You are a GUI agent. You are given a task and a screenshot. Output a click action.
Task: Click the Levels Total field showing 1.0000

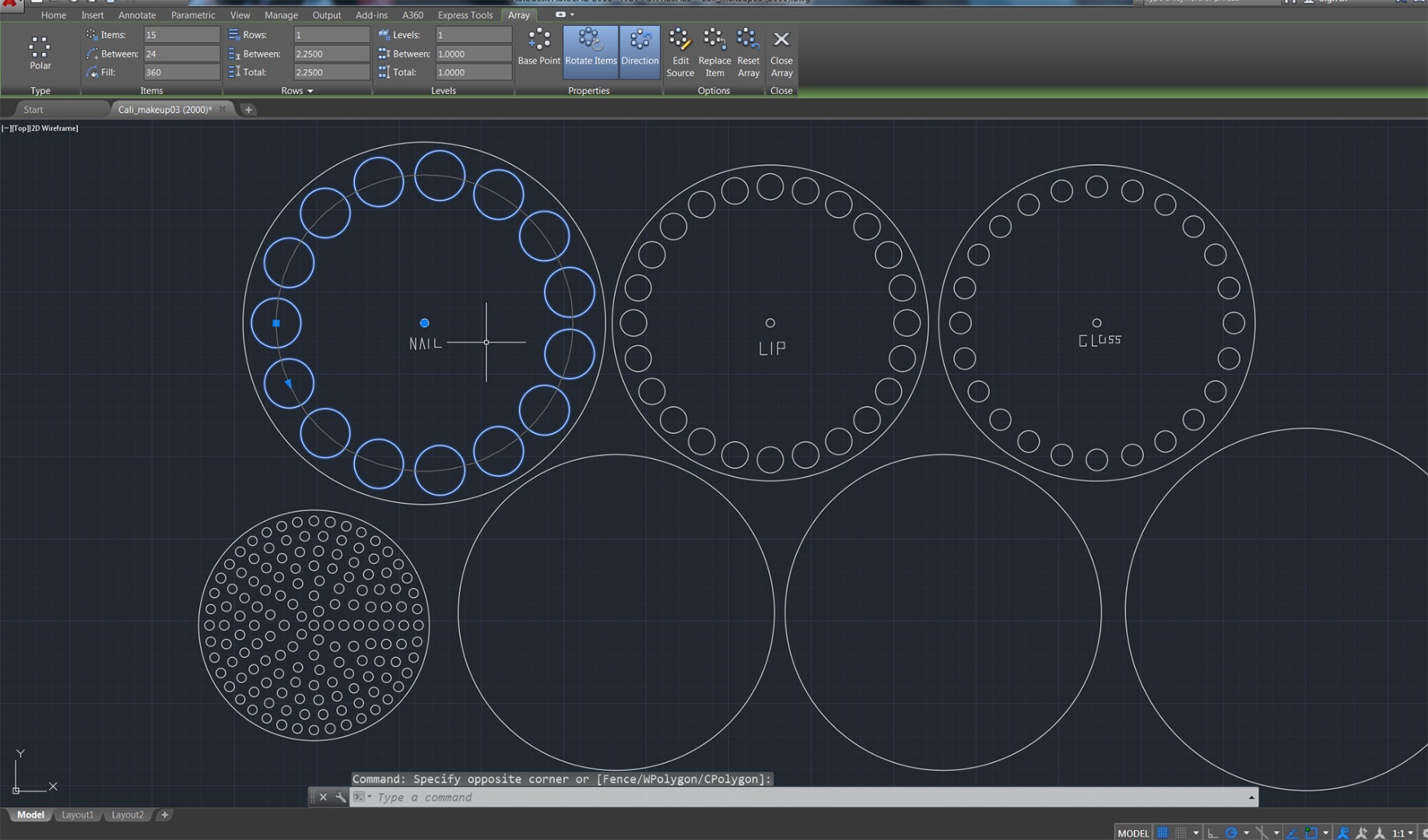(473, 72)
